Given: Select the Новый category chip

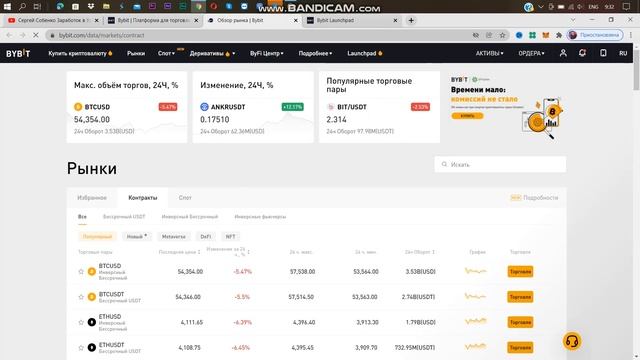Looking at the screenshot, I should click(137, 236).
